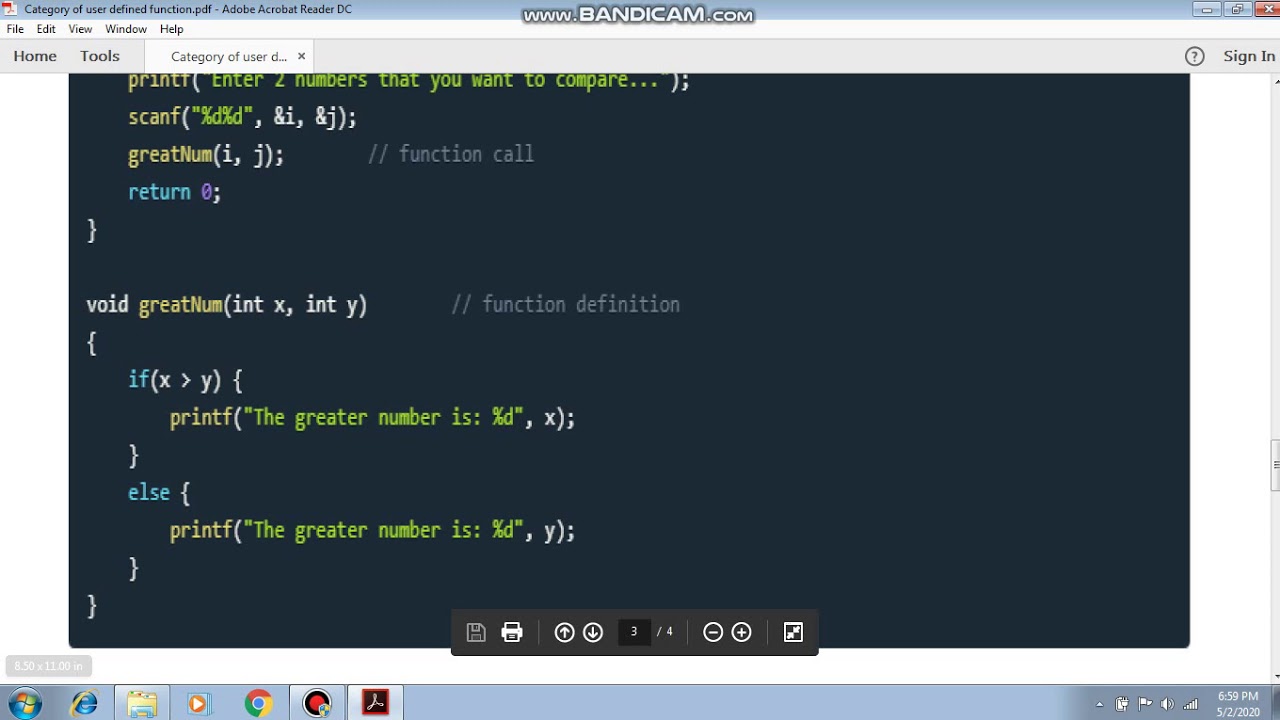Open Help via question mark icon
The height and width of the screenshot is (720, 1280).
[x=1195, y=56]
